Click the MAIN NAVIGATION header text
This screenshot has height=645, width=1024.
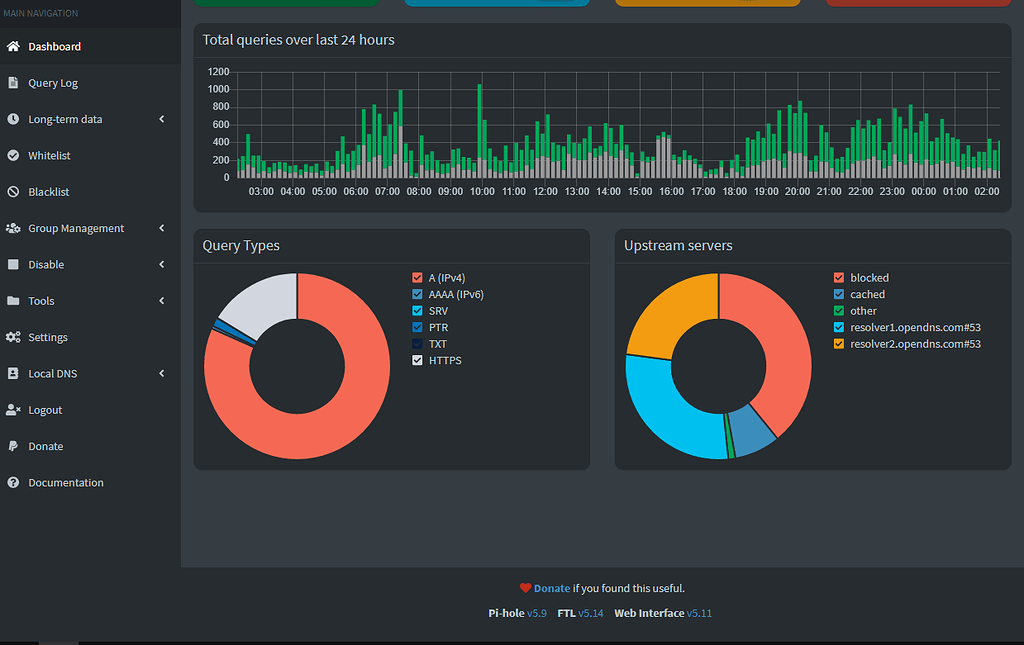(x=40, y=13)
